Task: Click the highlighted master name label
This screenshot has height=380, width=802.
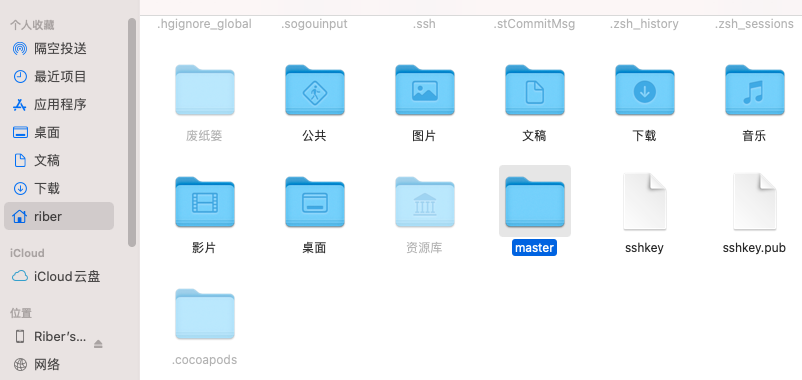Action: 534,248
